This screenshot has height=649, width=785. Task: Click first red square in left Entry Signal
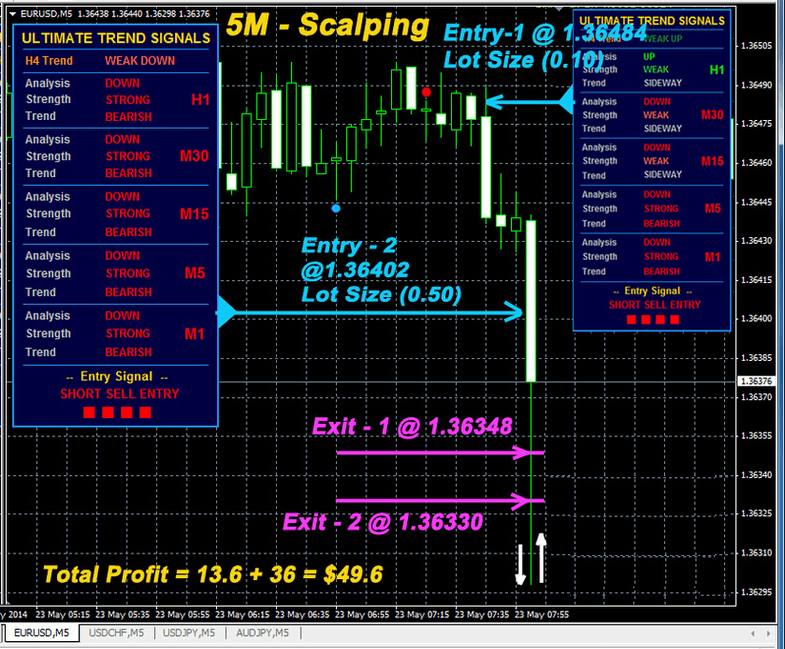[90, 412]
